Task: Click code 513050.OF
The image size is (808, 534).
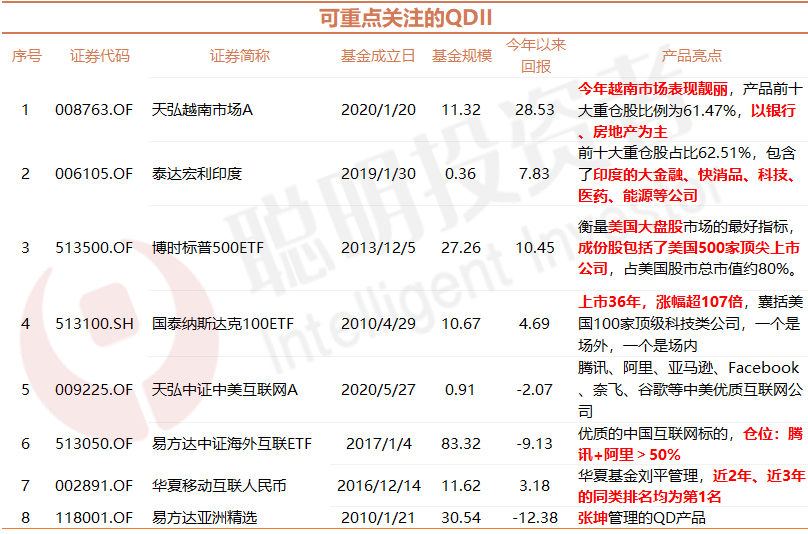Action: coord(94,443)
